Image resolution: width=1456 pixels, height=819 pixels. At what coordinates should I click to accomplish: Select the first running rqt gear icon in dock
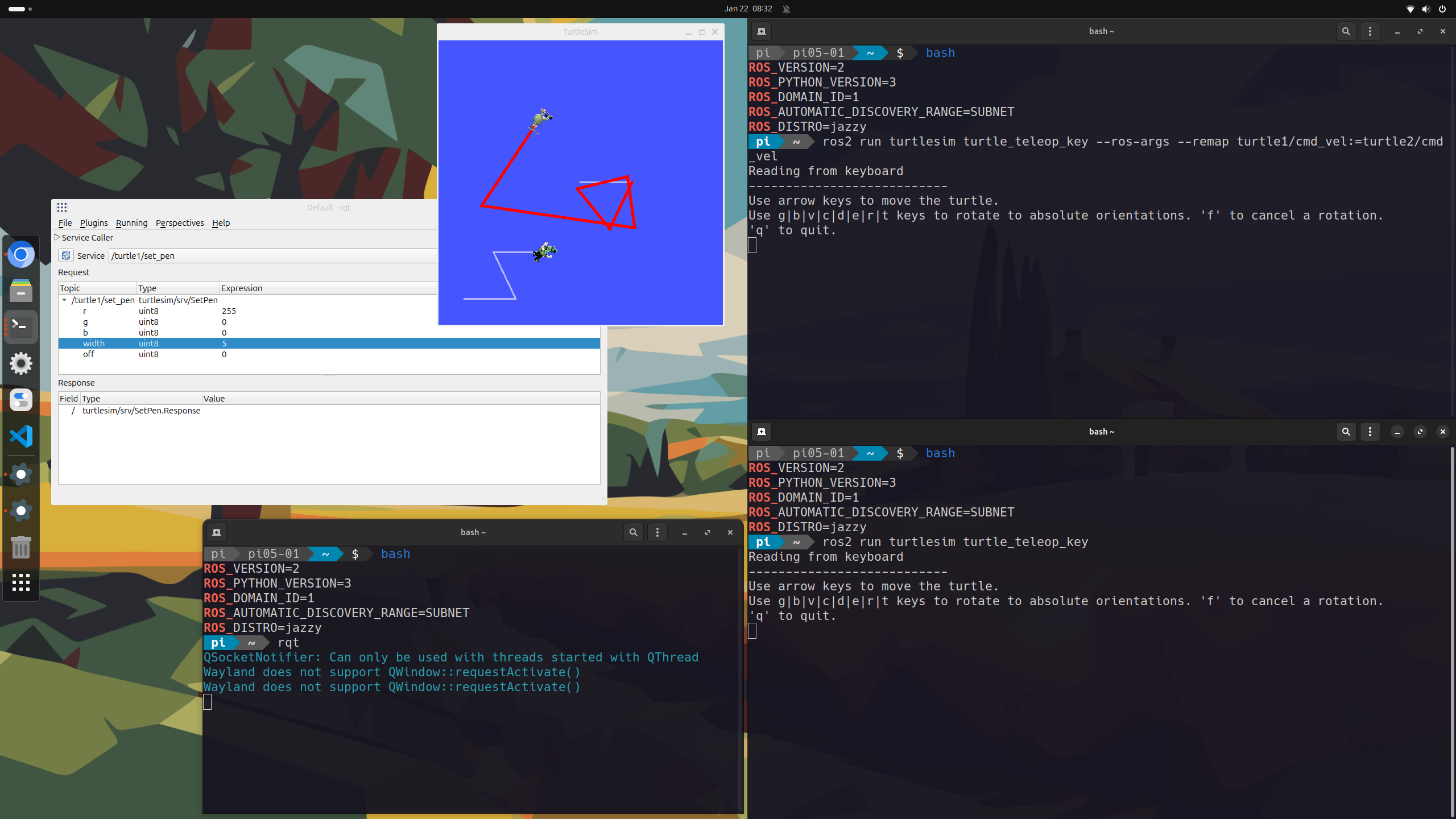[x=21, y=474]
